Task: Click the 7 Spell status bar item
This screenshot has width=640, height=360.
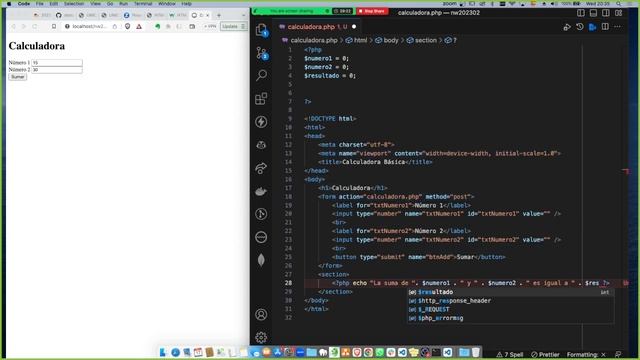Action: tap(510, 354)
